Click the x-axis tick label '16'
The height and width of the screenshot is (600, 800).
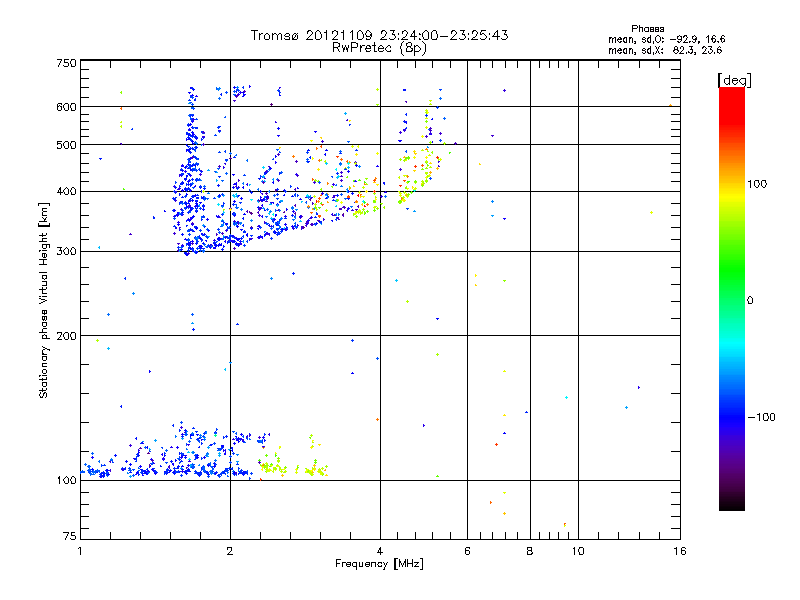pyautogui.click(x=680, y=551)
